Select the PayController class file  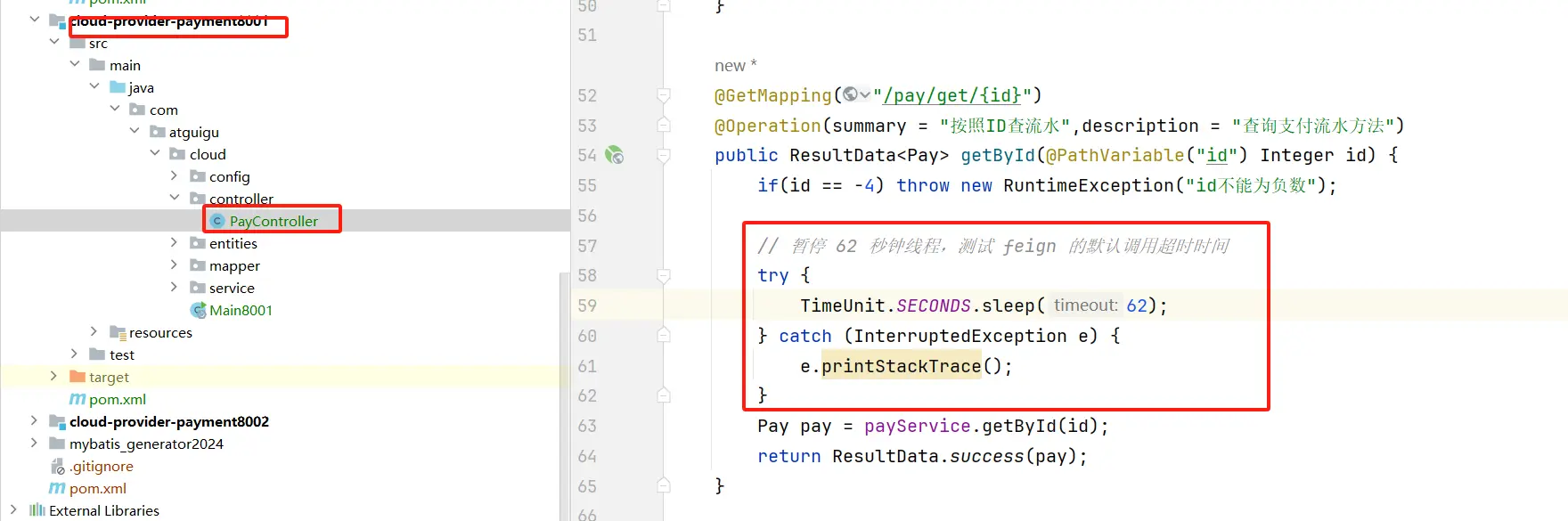273,221
